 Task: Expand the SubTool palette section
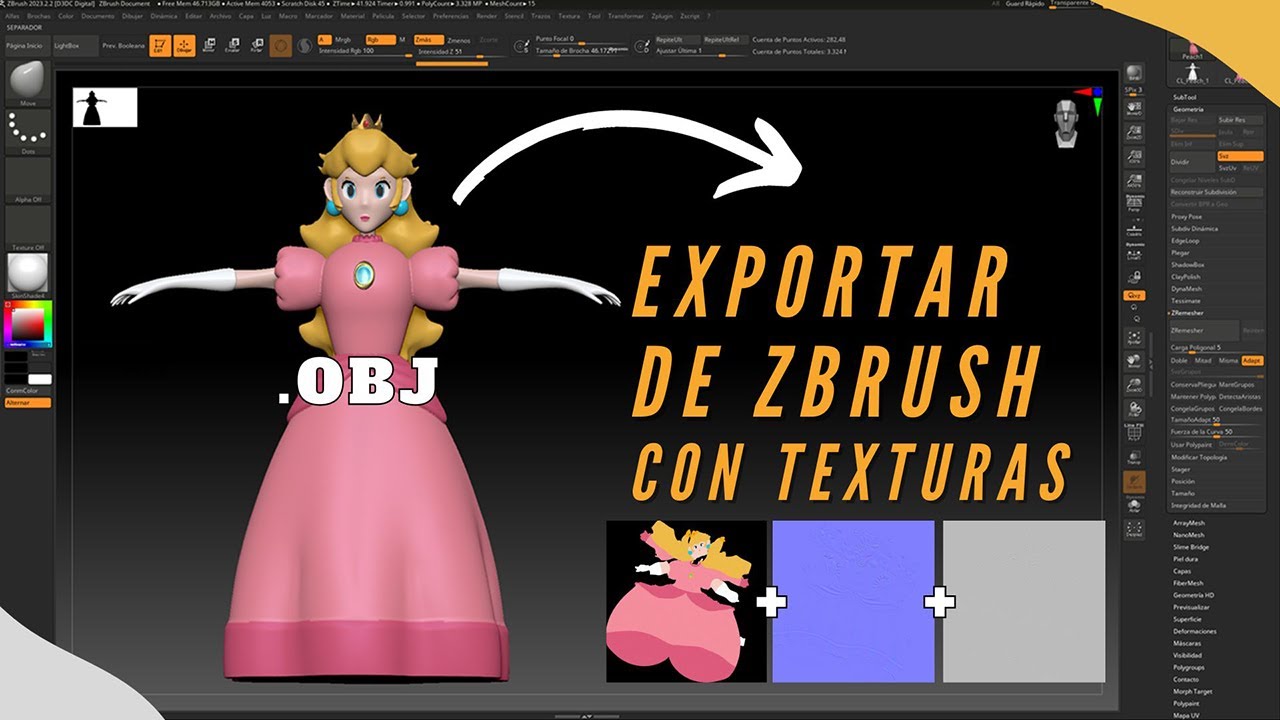coord(1184,97)
